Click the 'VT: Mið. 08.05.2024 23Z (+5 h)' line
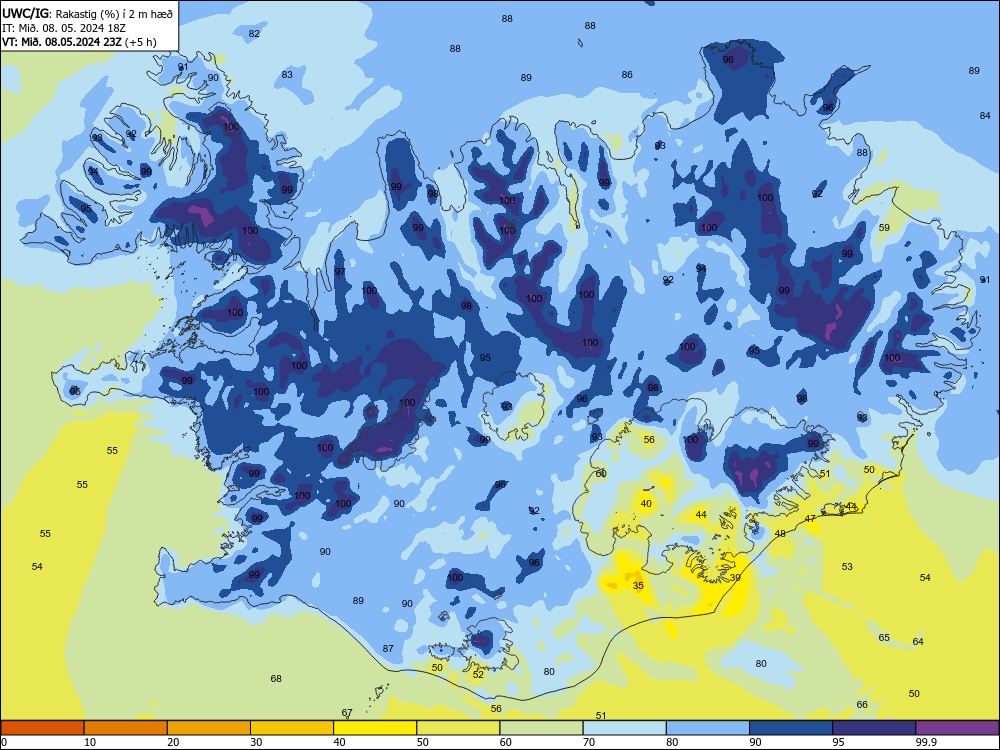 pos(79,42)
